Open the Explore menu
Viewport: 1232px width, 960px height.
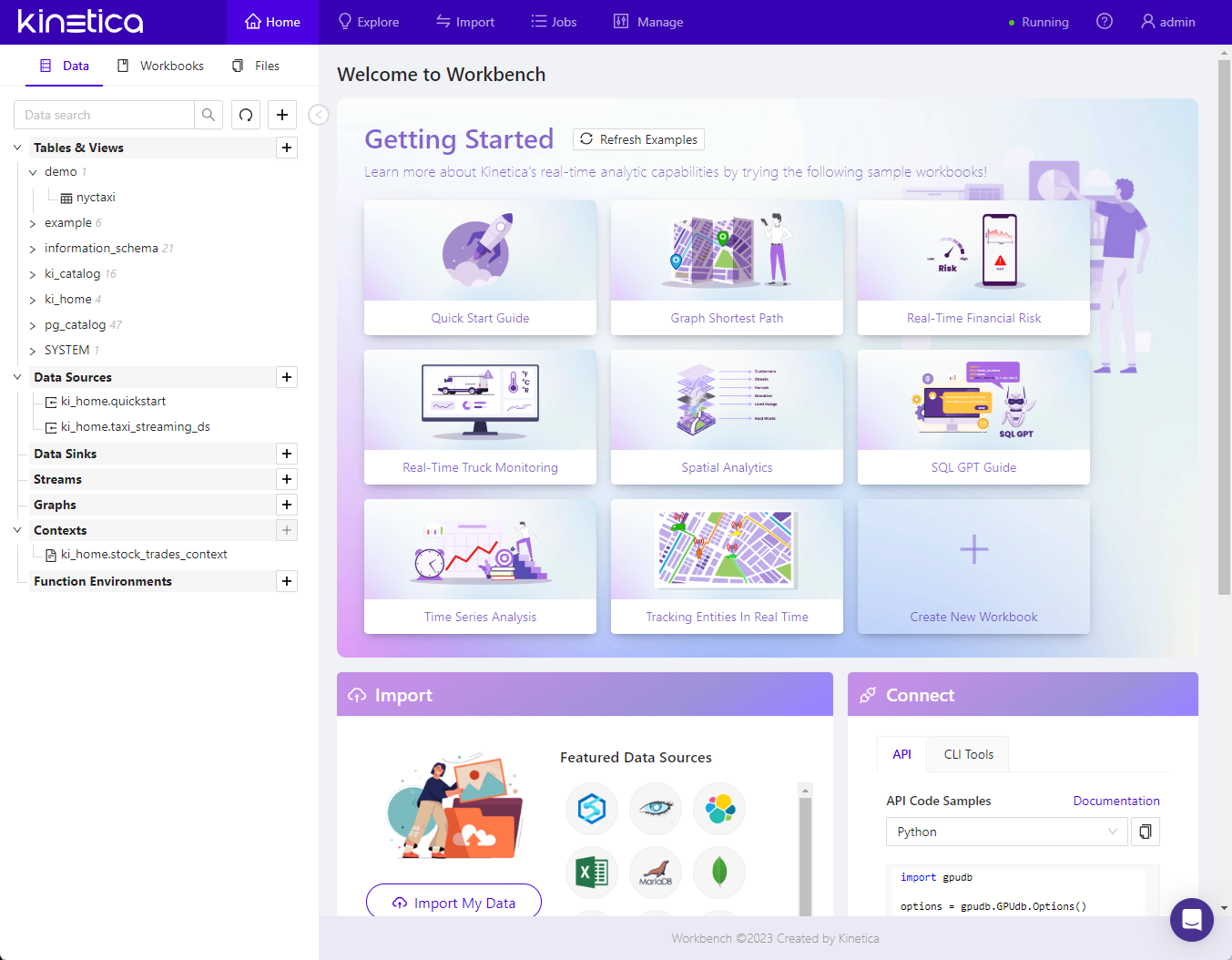click(369, 22)
